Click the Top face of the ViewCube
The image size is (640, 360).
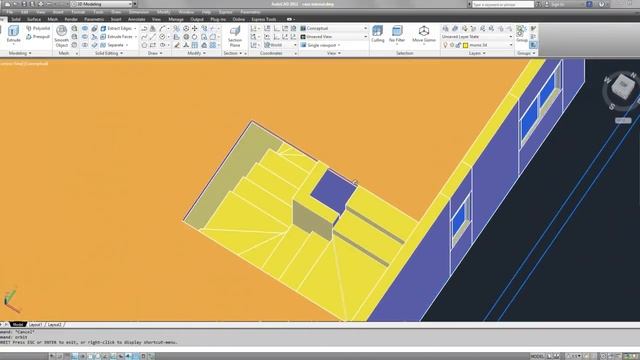(x=623, y=84)
